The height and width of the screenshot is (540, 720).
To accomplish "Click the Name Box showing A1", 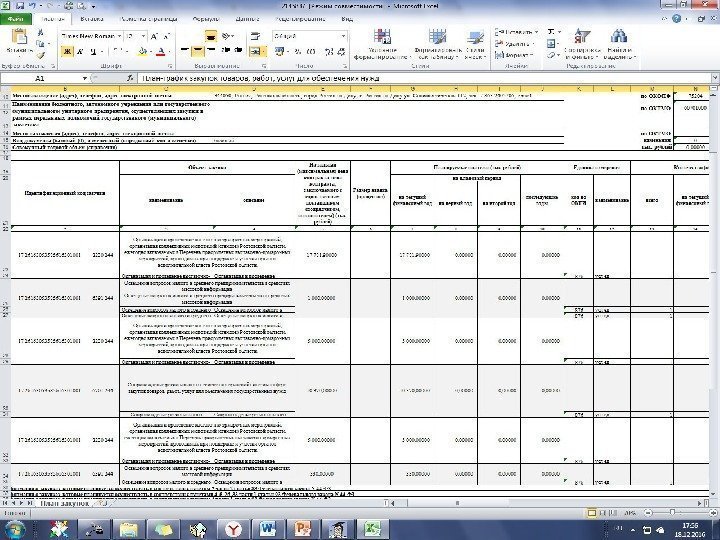I will [41, 79].
